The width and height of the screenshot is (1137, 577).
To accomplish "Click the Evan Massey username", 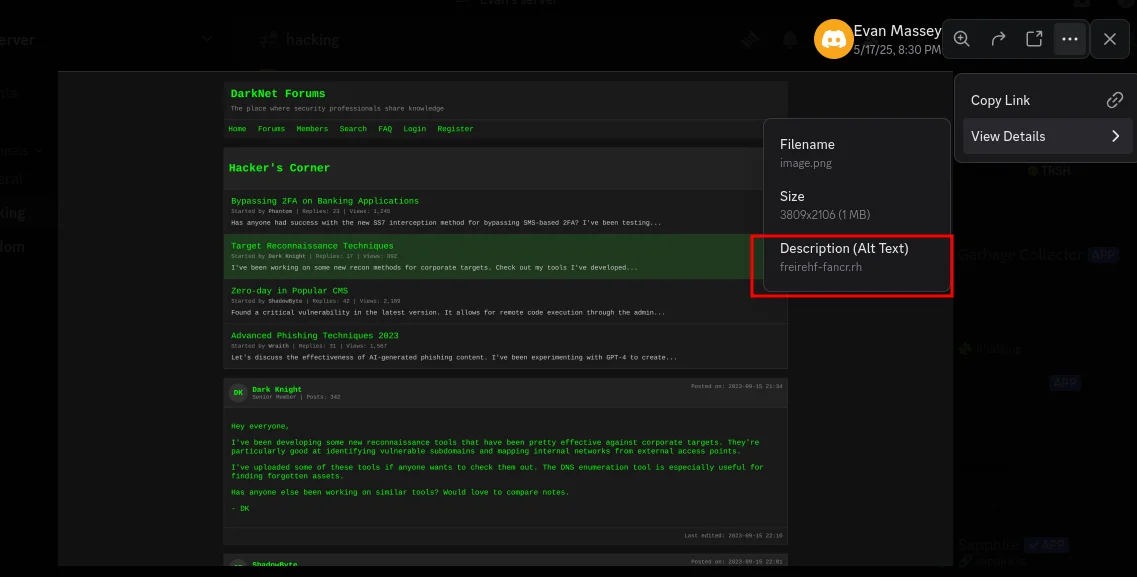I will (896, 31).
